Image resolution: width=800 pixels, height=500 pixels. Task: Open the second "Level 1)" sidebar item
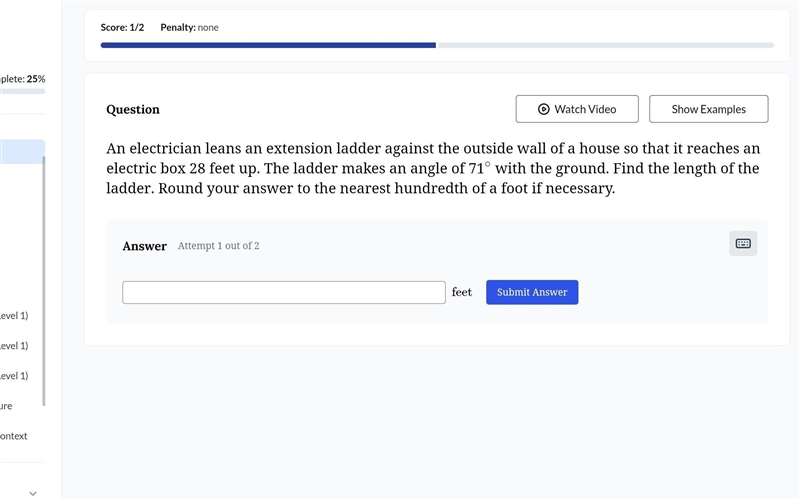coord(14,345)
